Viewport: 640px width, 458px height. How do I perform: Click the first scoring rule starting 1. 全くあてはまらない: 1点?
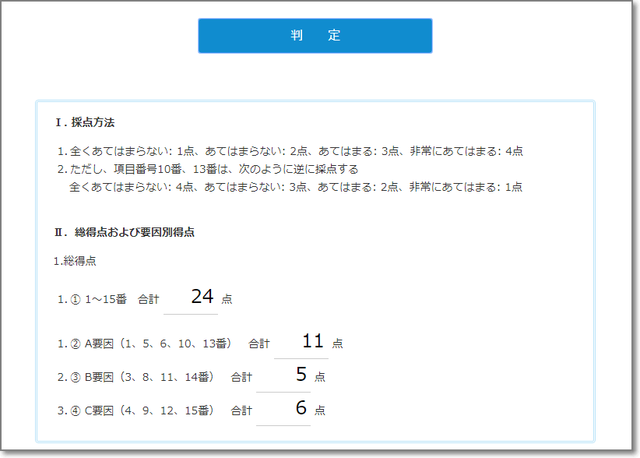click(290, 151)
